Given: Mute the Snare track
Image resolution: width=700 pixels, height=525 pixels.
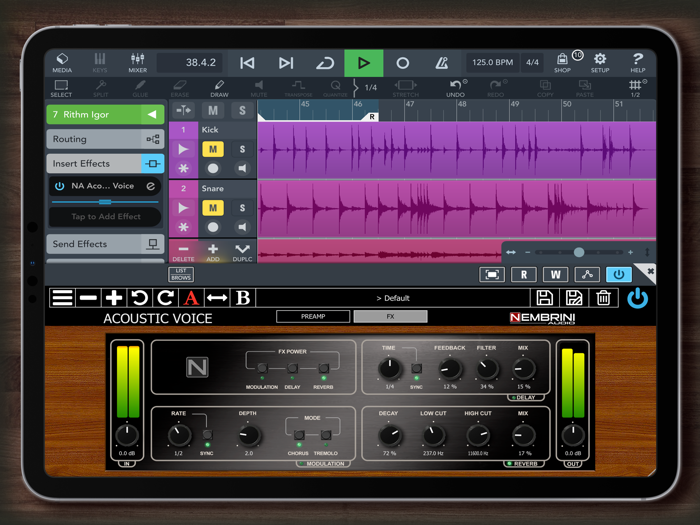Looking at the screenshot, I should [x=213, y=208].
